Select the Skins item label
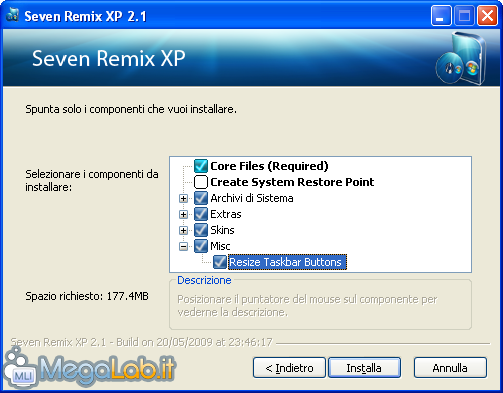503x393 pixels. click(222, 230)
